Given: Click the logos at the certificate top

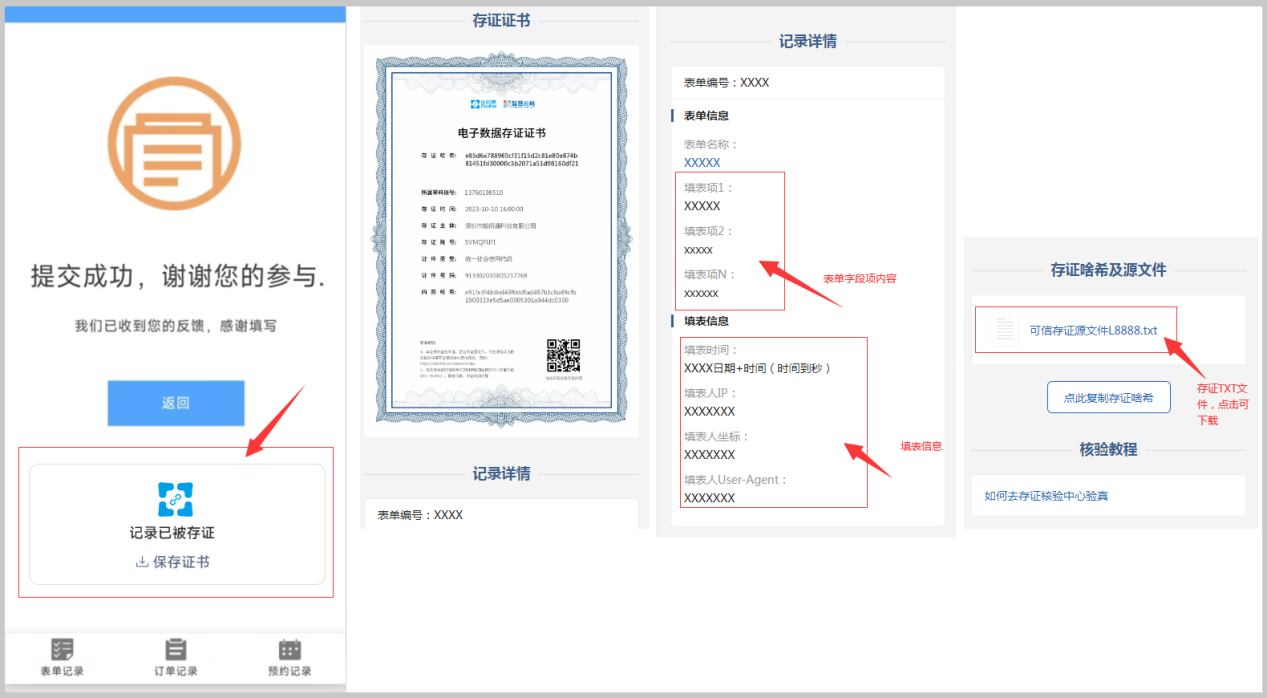Looking at the screenshot, I should pos(501,103).
